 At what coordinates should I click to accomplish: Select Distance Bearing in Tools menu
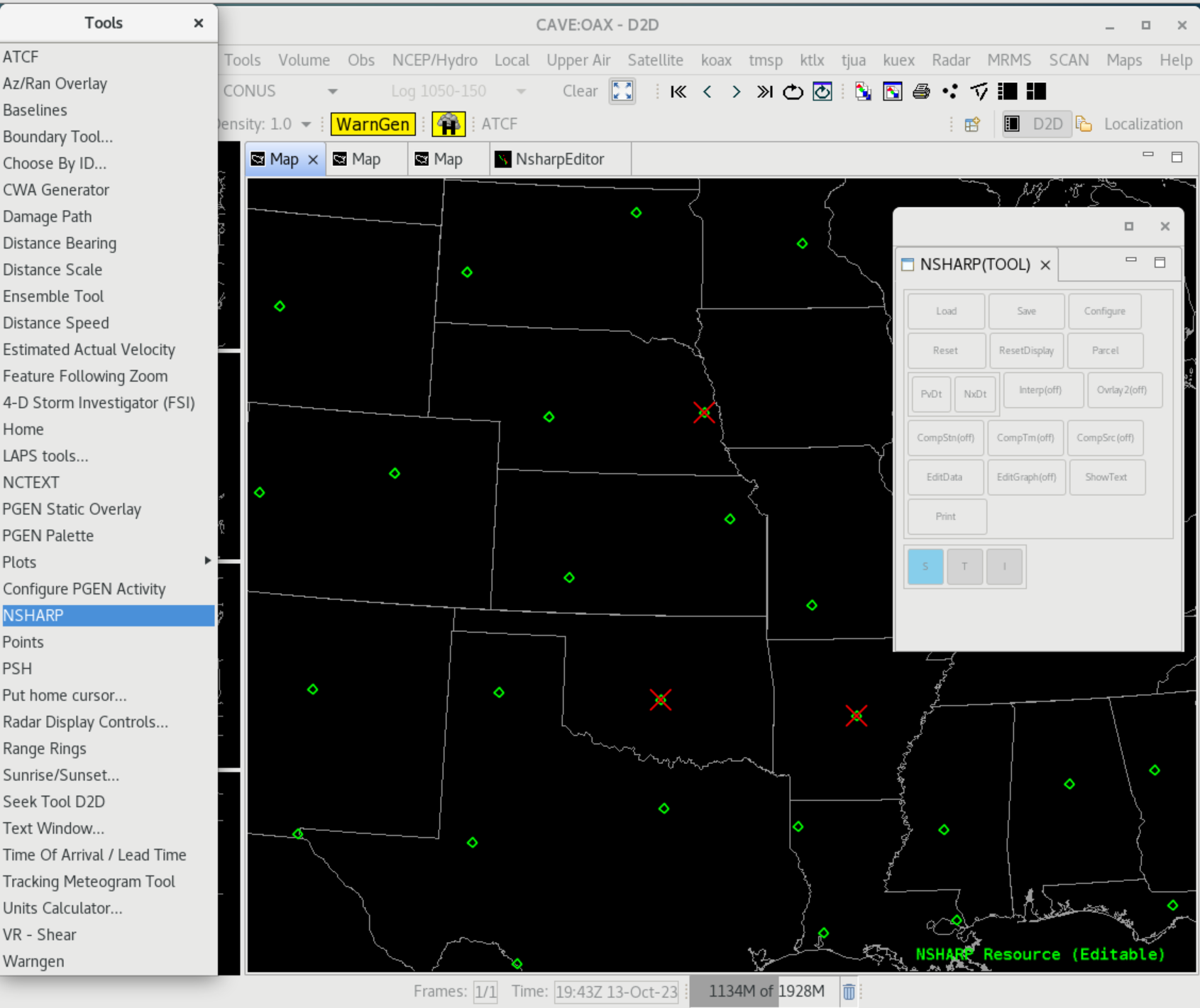(x=108, y=243)
